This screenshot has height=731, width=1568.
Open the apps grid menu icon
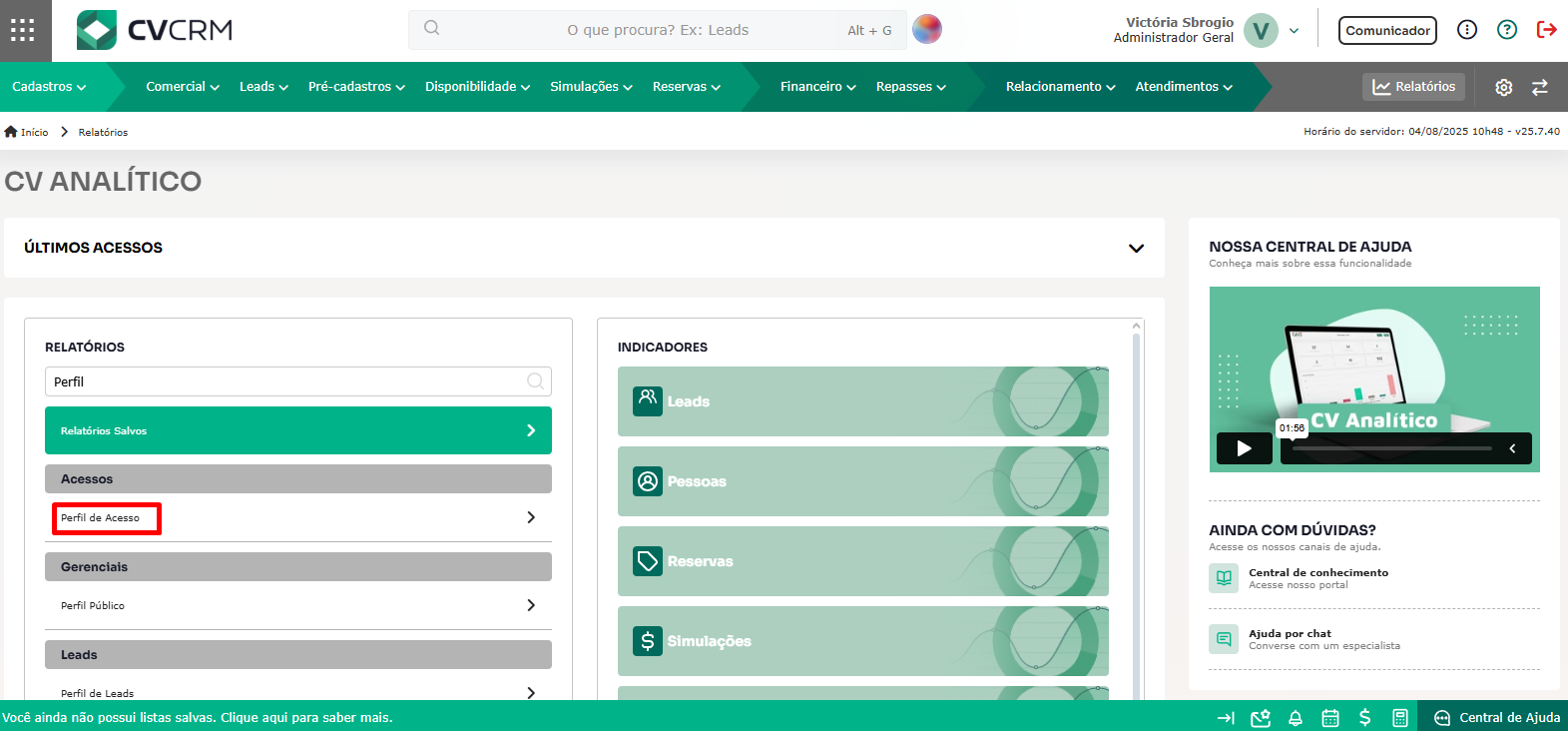[22, 30]
